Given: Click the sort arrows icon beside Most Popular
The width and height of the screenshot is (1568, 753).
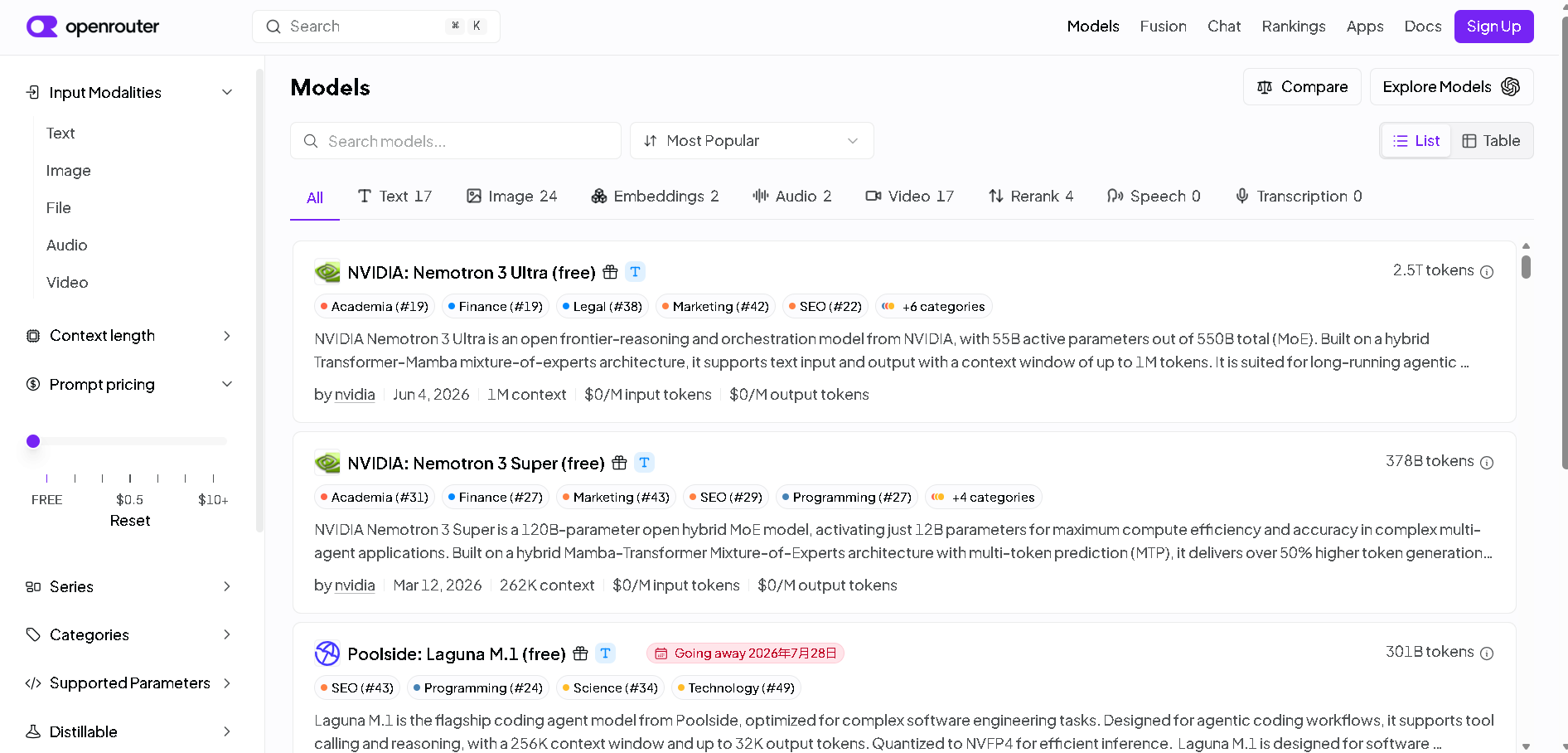Looking at the screenshot, I should tap(651, 141).
